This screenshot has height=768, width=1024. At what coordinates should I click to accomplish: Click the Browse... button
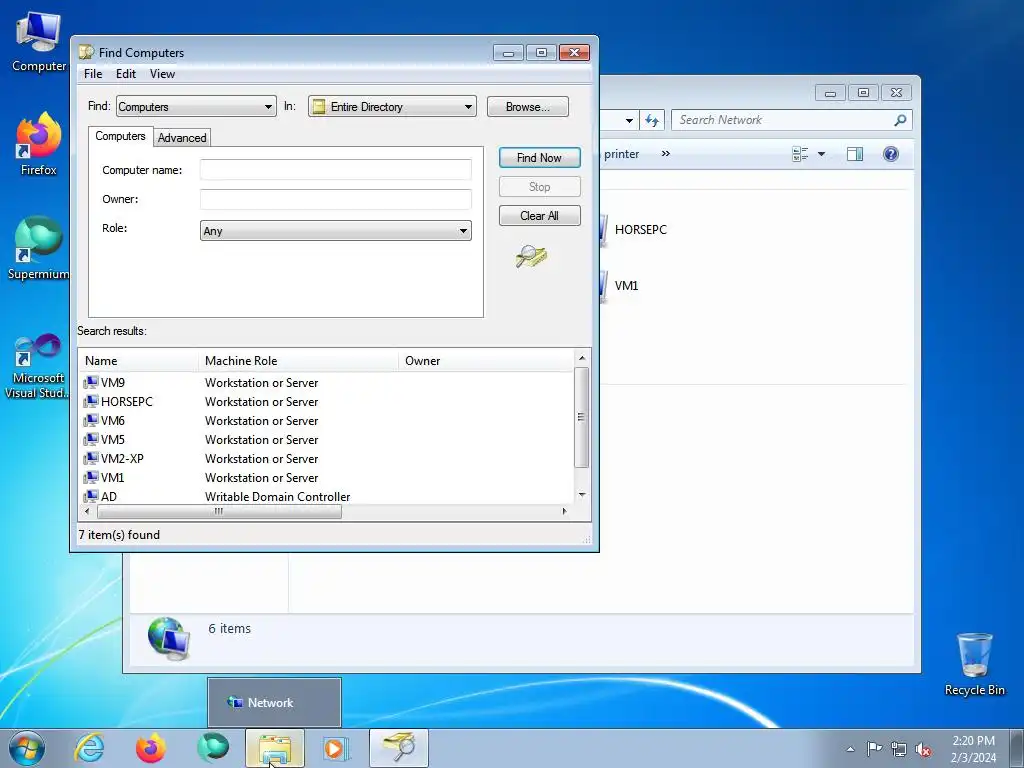pos(528,106)
